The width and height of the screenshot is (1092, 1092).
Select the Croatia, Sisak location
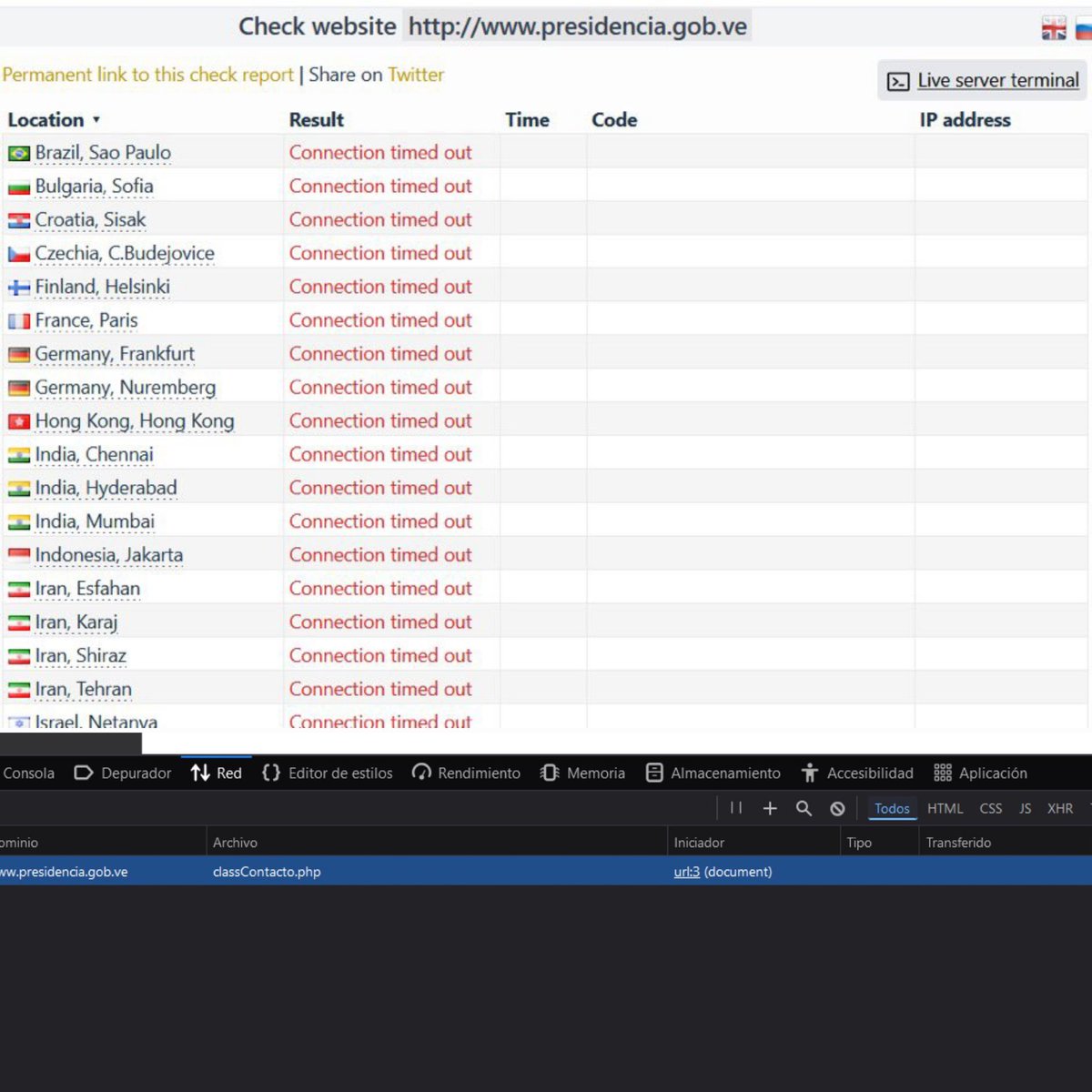point(90,219)
